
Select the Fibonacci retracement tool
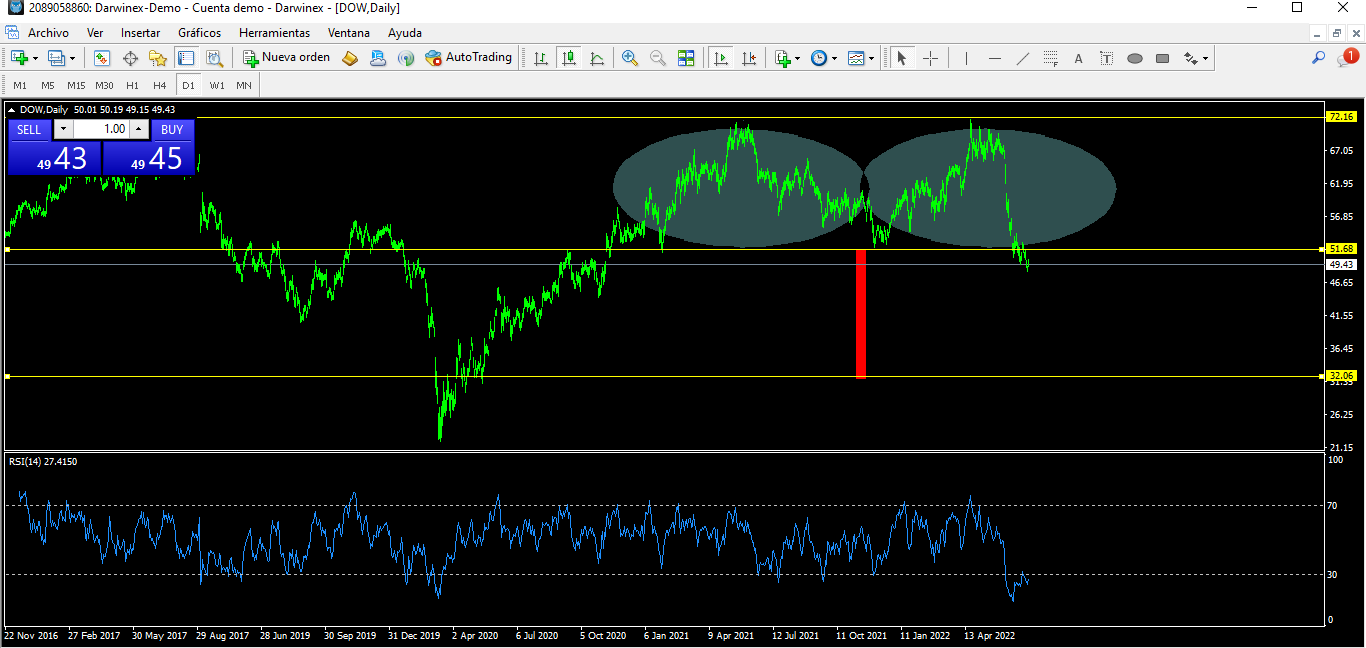tap(1050, 58)
